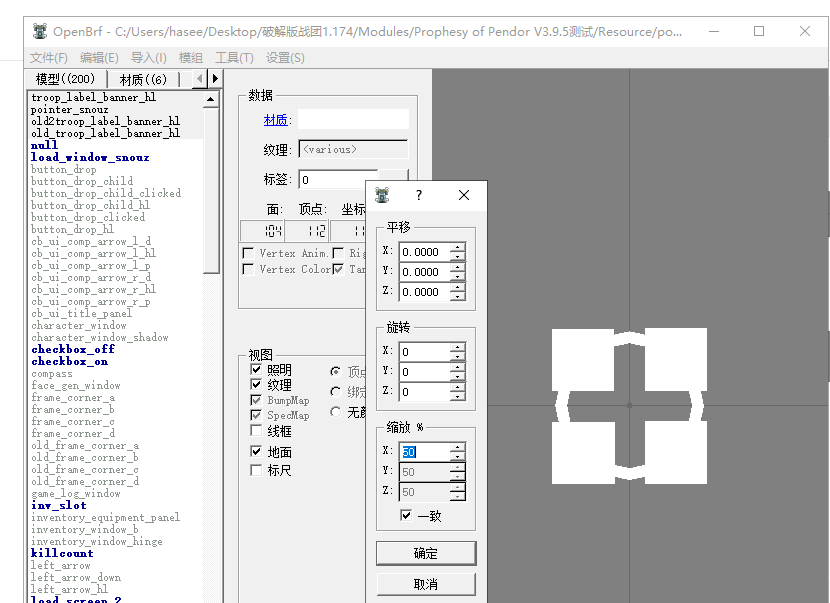This screenshot has width=830, height=603.
Task: Open the 编辑(E) menu
Action: pos(99,58)
